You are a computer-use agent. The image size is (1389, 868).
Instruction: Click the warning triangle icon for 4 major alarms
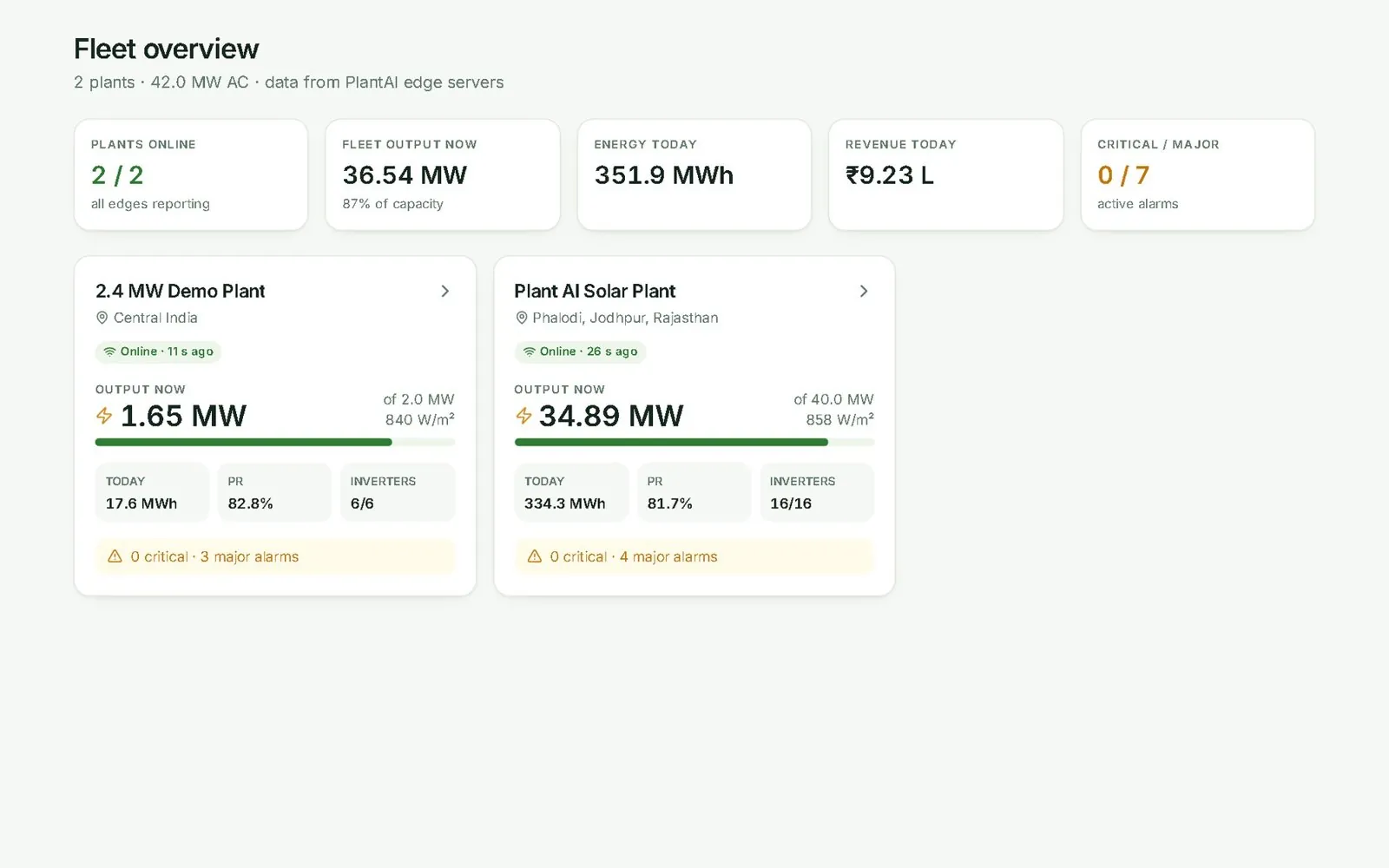coord(534,556)
